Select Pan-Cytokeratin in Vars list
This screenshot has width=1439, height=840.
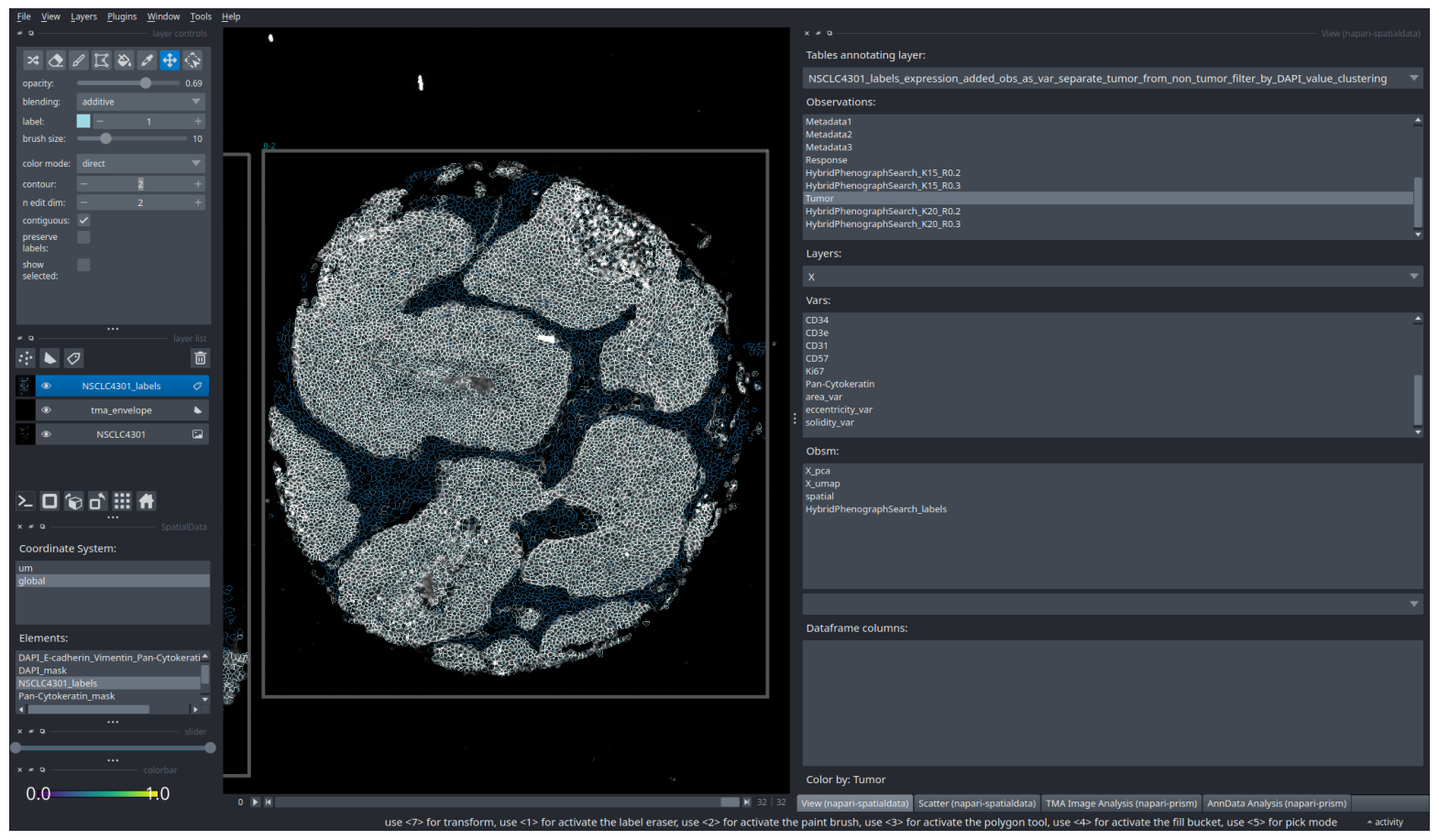1107,384
